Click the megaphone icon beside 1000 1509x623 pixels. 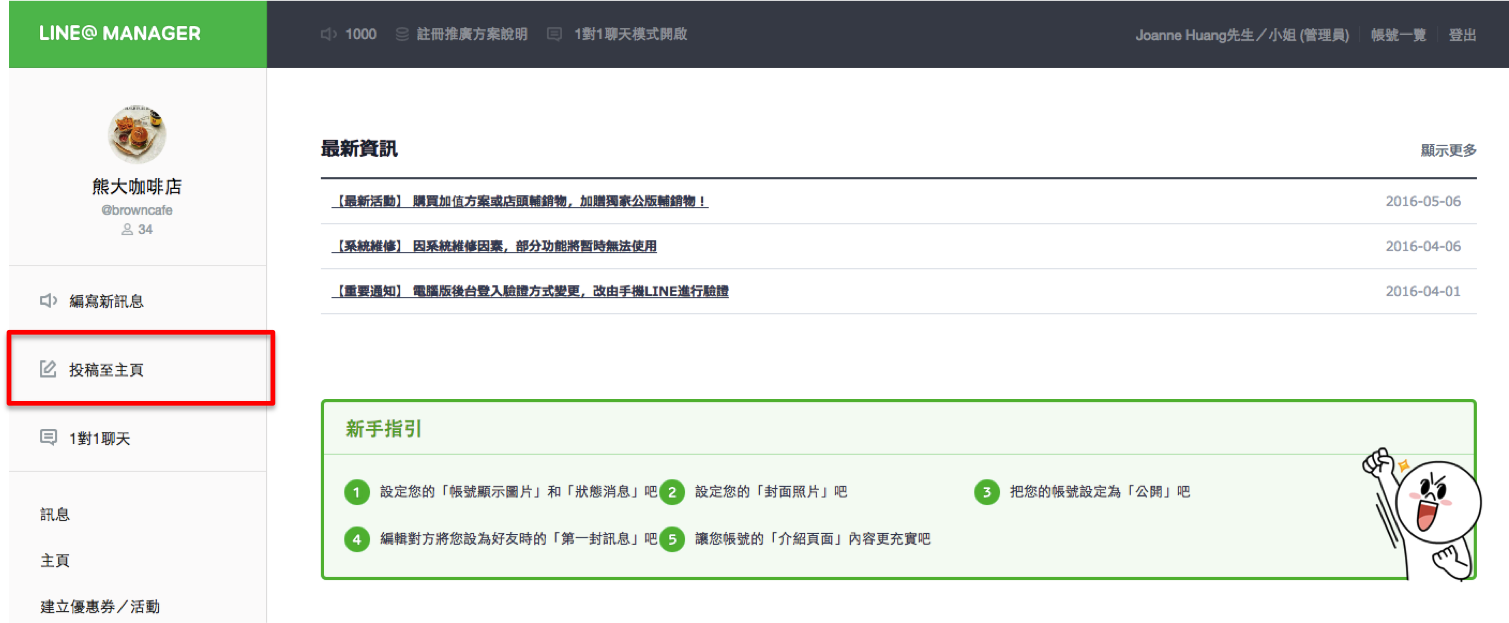tap(329, 34)
